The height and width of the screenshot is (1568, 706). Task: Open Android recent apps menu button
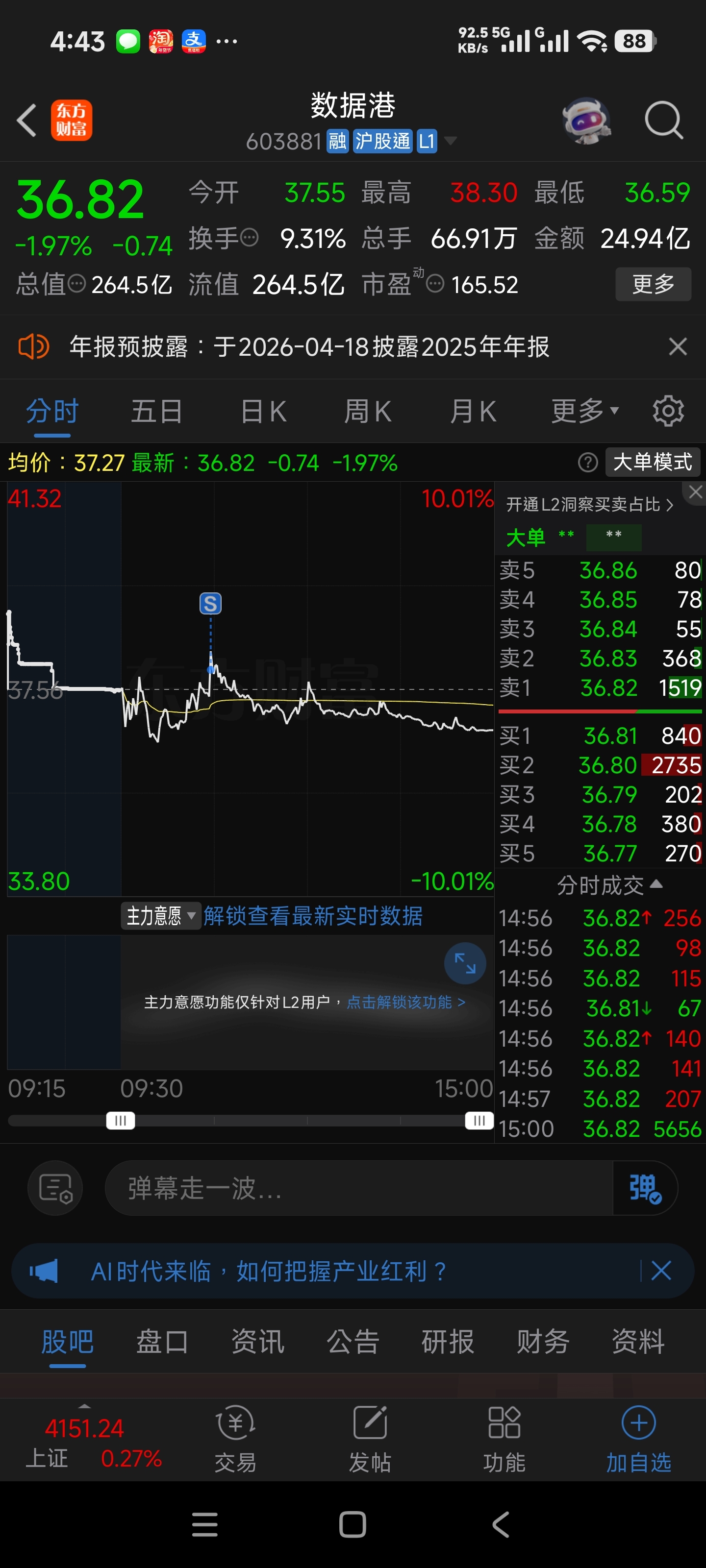pos(204,1525)
